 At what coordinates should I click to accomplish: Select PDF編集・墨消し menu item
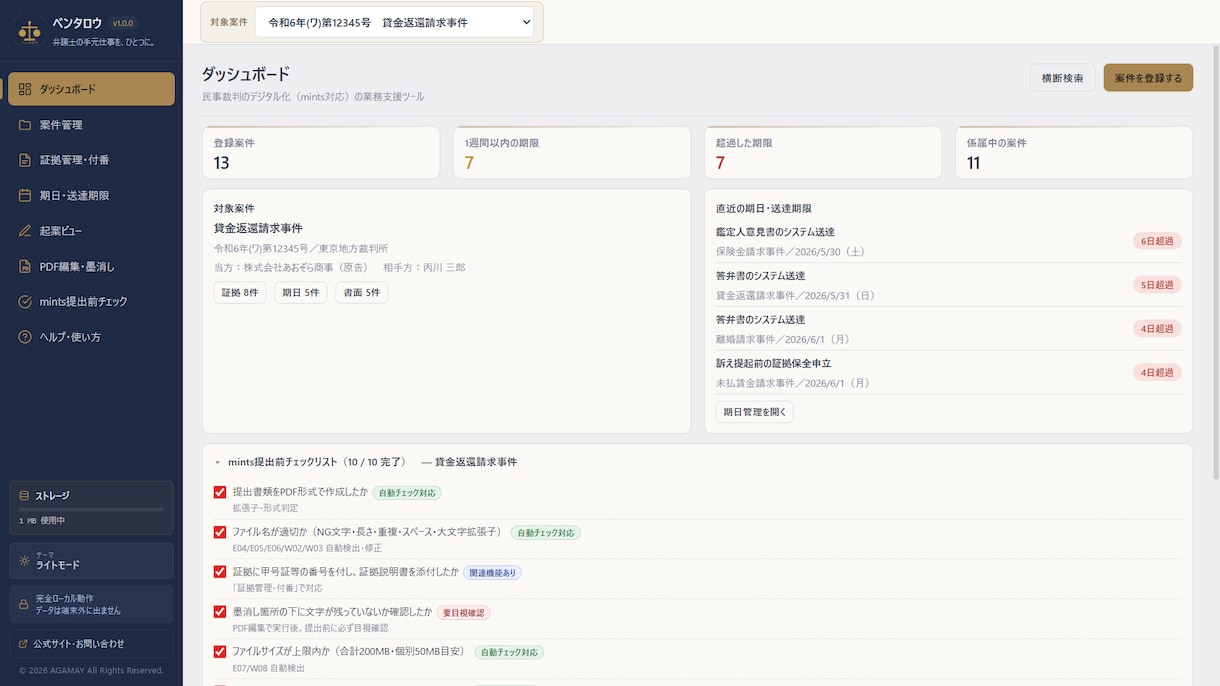[91, 266]
